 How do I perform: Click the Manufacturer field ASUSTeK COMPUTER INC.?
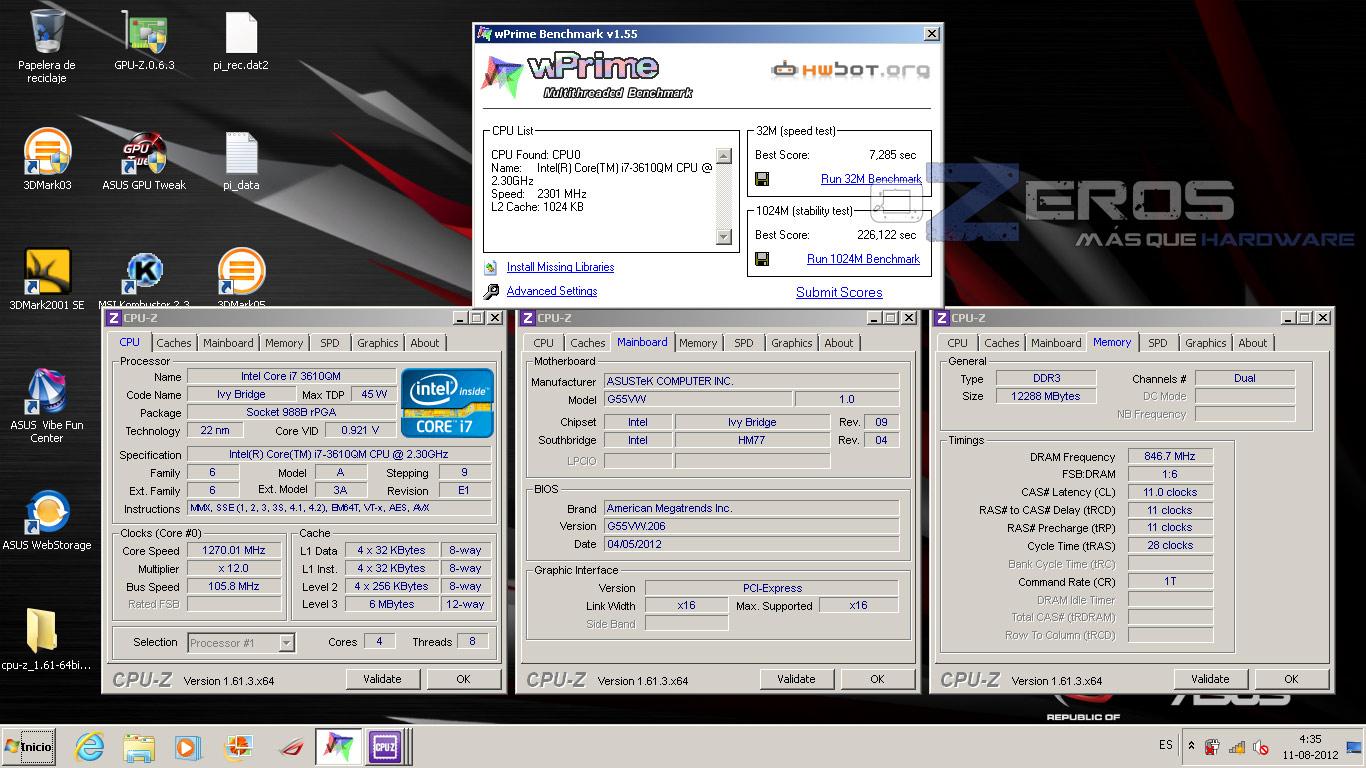pyautogui.click(x=751, y=381)
